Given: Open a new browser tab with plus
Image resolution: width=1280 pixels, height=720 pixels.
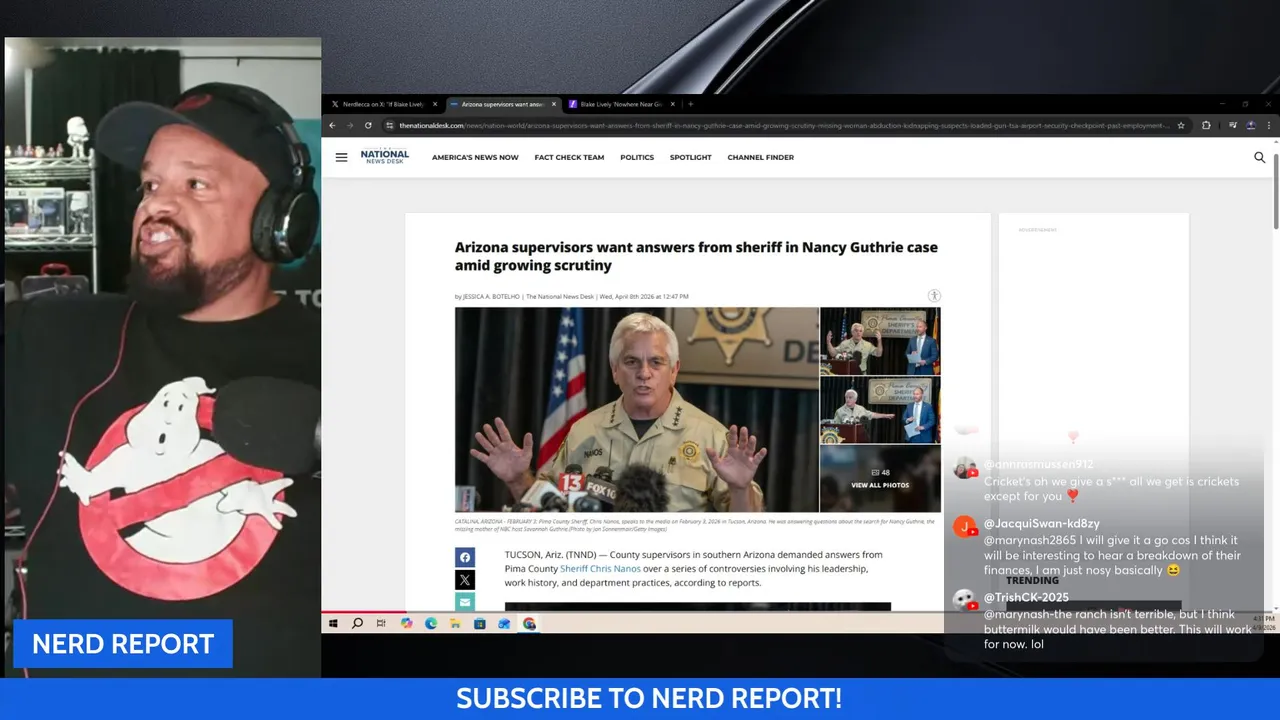Looking at the screenshot, I should point(690,104).
